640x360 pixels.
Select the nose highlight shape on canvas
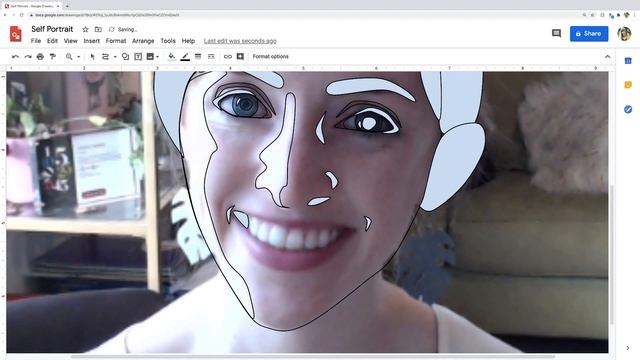(278, 155)
